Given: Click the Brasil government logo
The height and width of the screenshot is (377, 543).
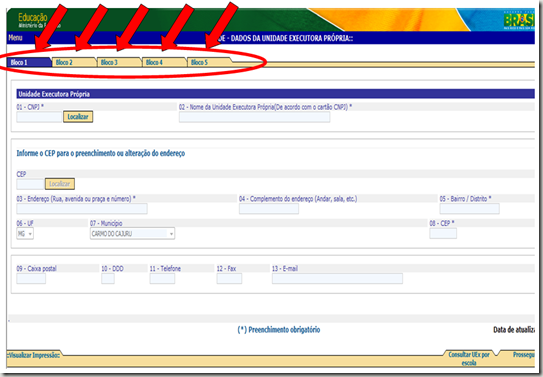Looking at the screenshot, I should 519,20.
